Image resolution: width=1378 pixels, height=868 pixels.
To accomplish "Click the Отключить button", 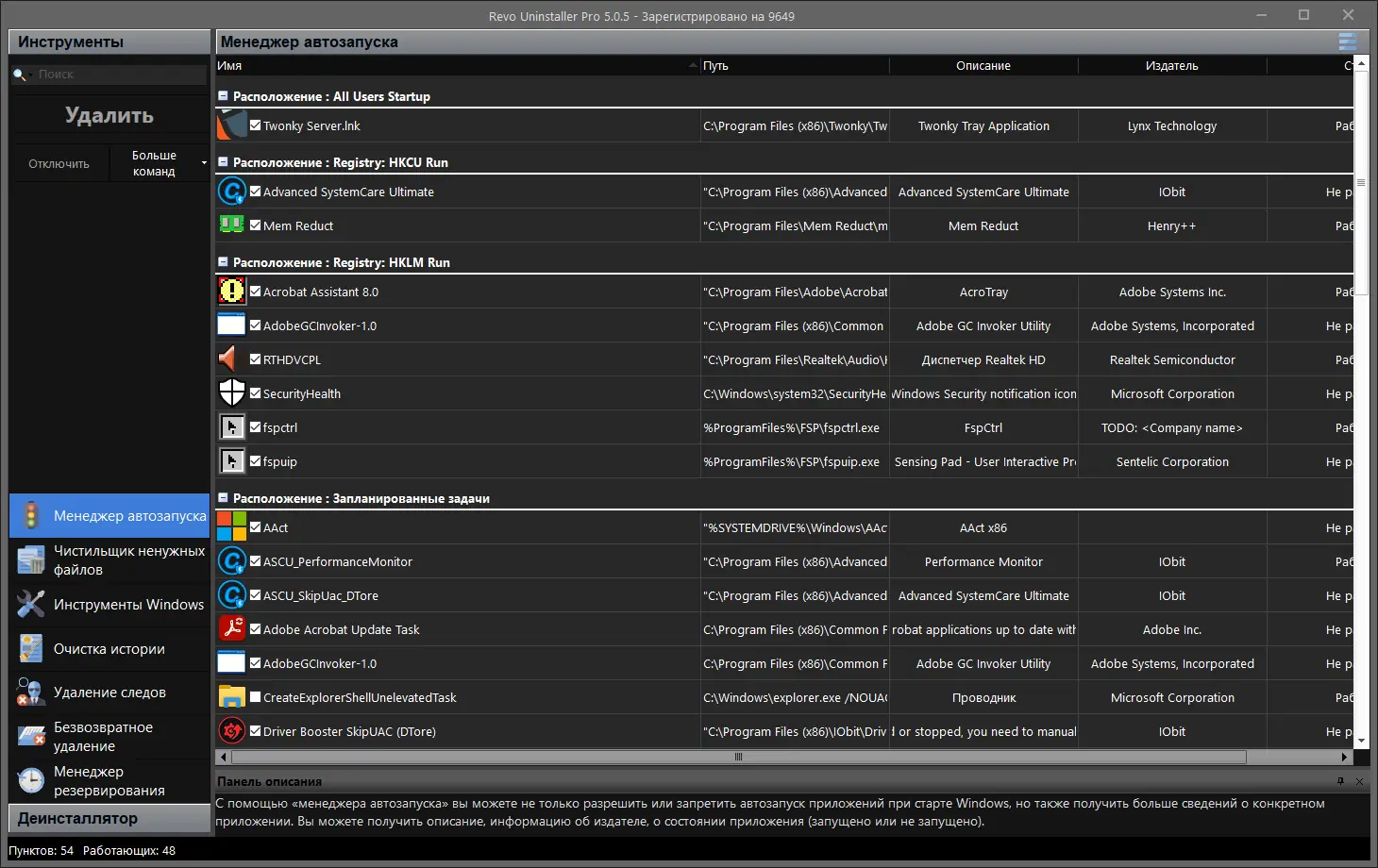I will coord(59,163).
